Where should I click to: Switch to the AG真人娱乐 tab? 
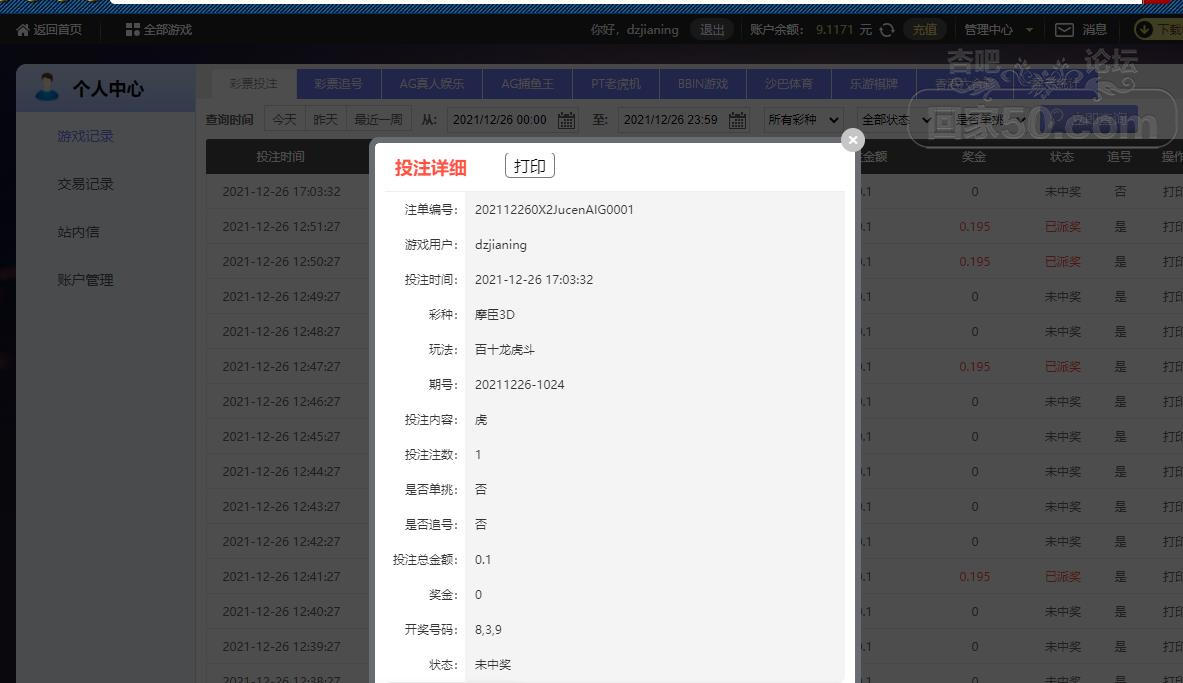coord(432,83)
